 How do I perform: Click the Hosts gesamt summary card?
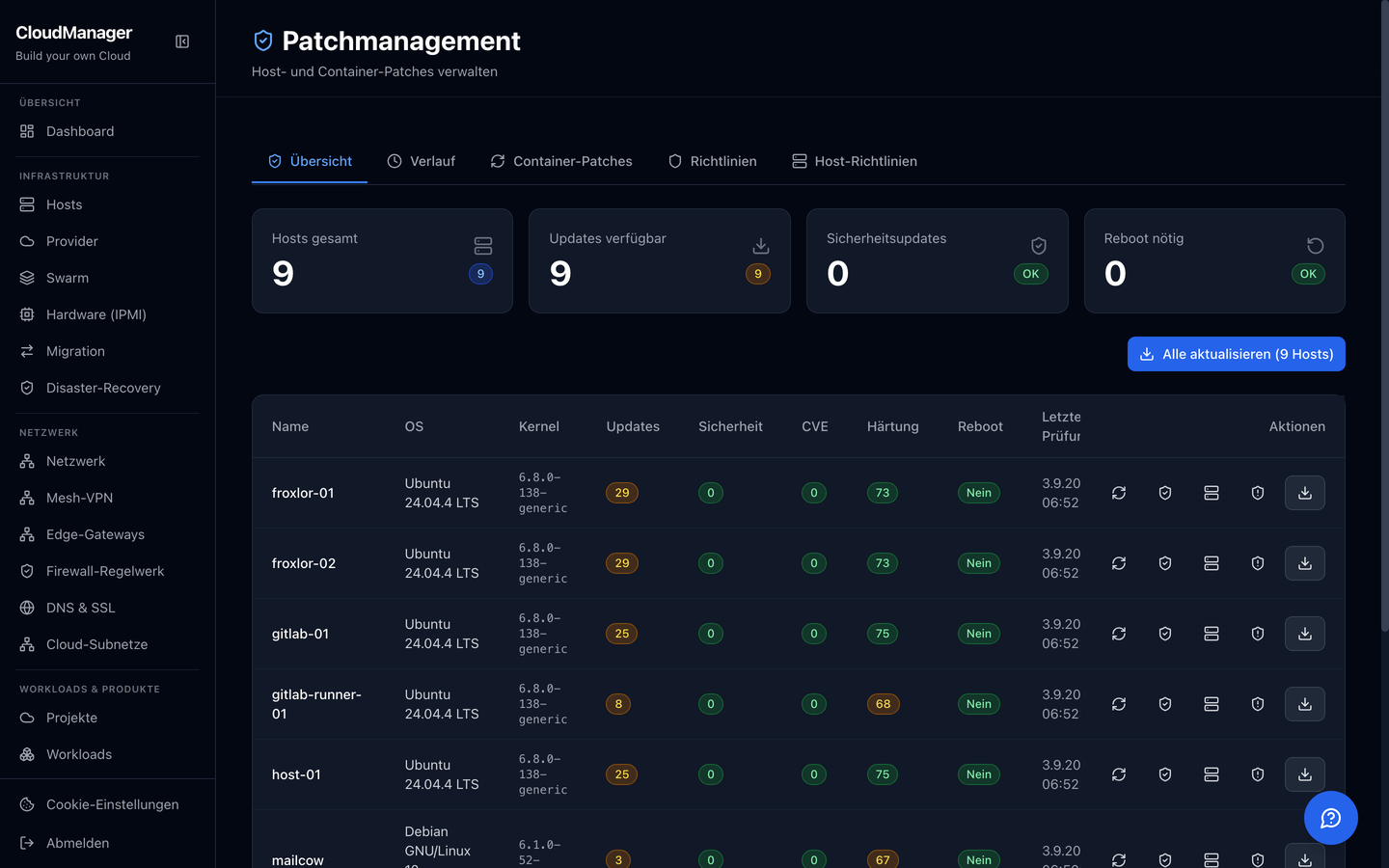[382, 260]
